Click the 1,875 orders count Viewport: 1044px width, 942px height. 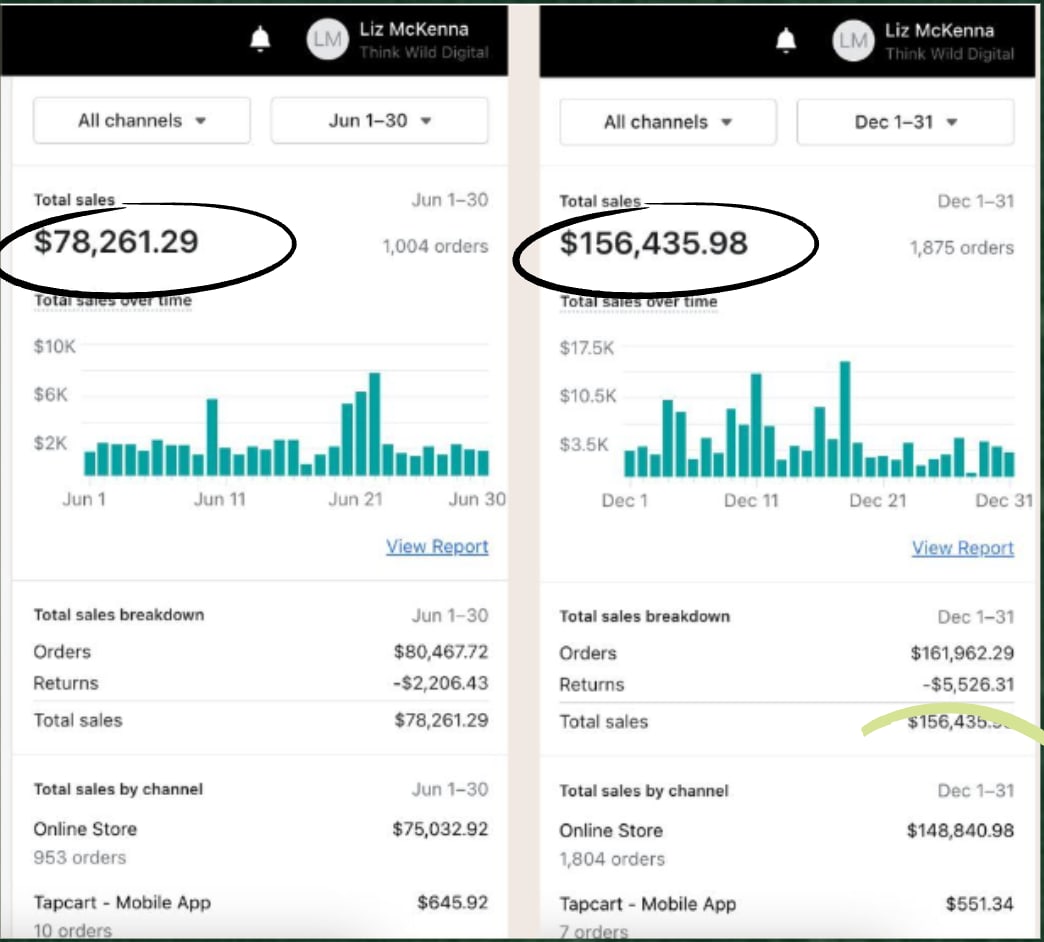[x=962, y=248]
